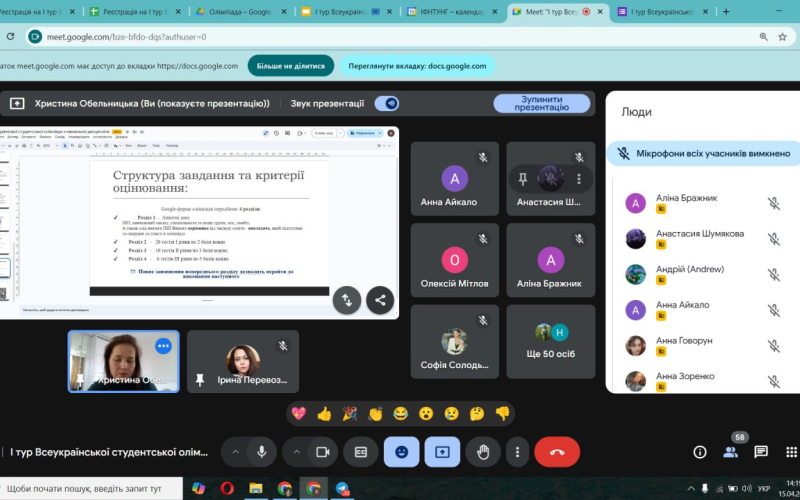
Task: Click the raise hand button
Action: coord(483,452)
